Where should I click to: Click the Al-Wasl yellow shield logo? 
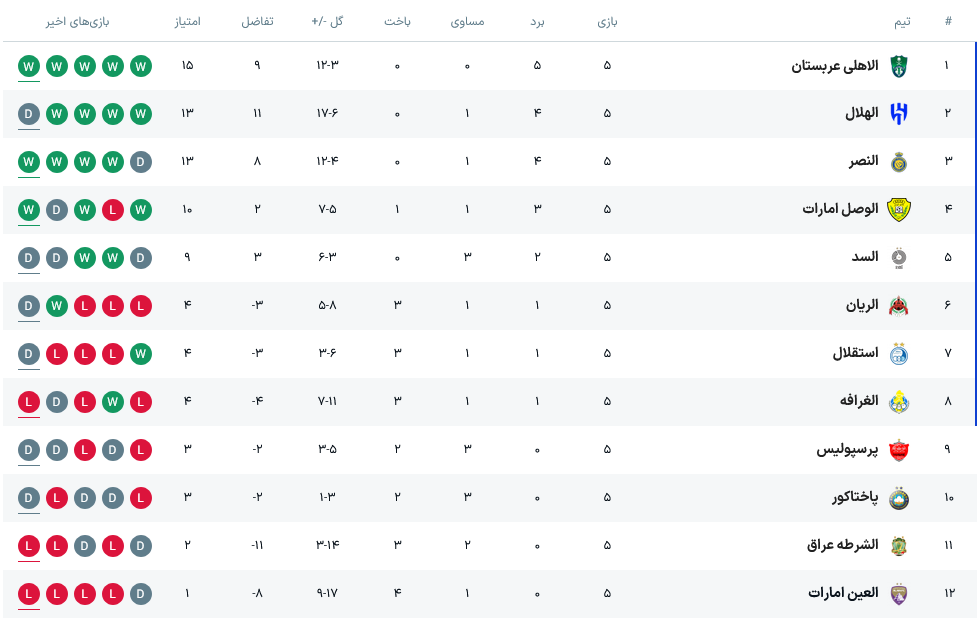tap(899, 209)
